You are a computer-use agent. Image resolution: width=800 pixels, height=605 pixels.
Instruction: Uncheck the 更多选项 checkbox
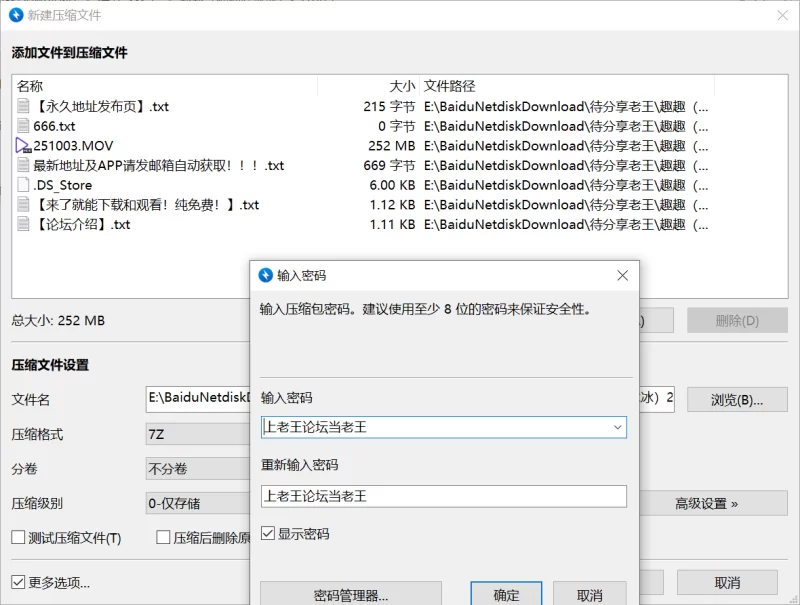click(x=18, y=582)
